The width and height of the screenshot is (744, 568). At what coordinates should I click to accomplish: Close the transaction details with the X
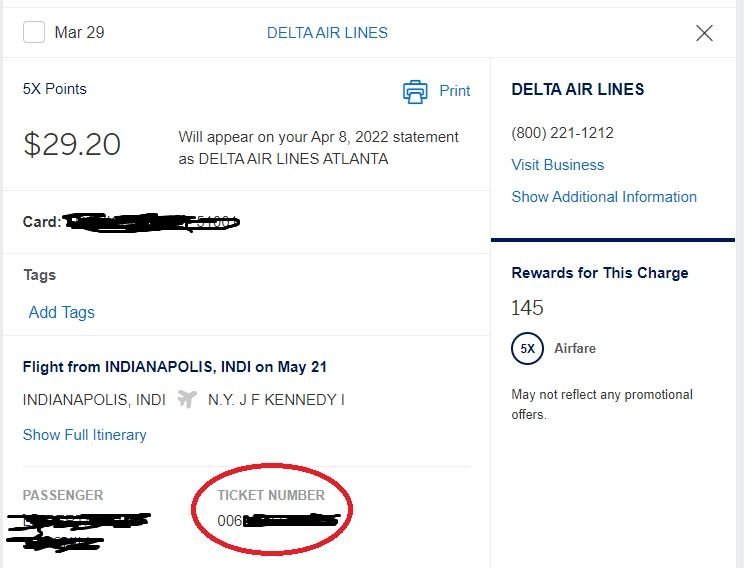704,33
